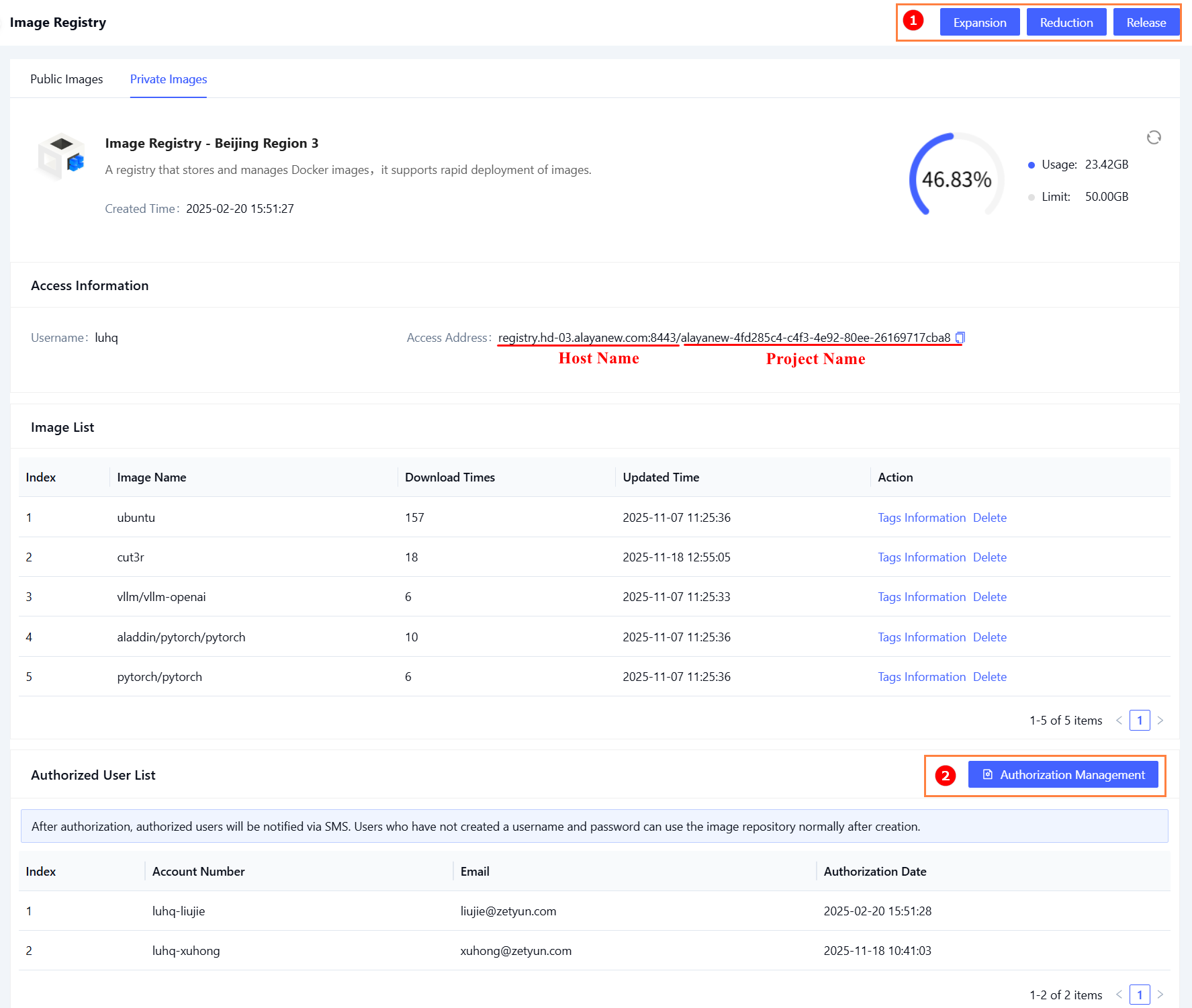Copy the access address with copy icon
The height and width of the screenshot is (1008, 1192).
(960, 338)
